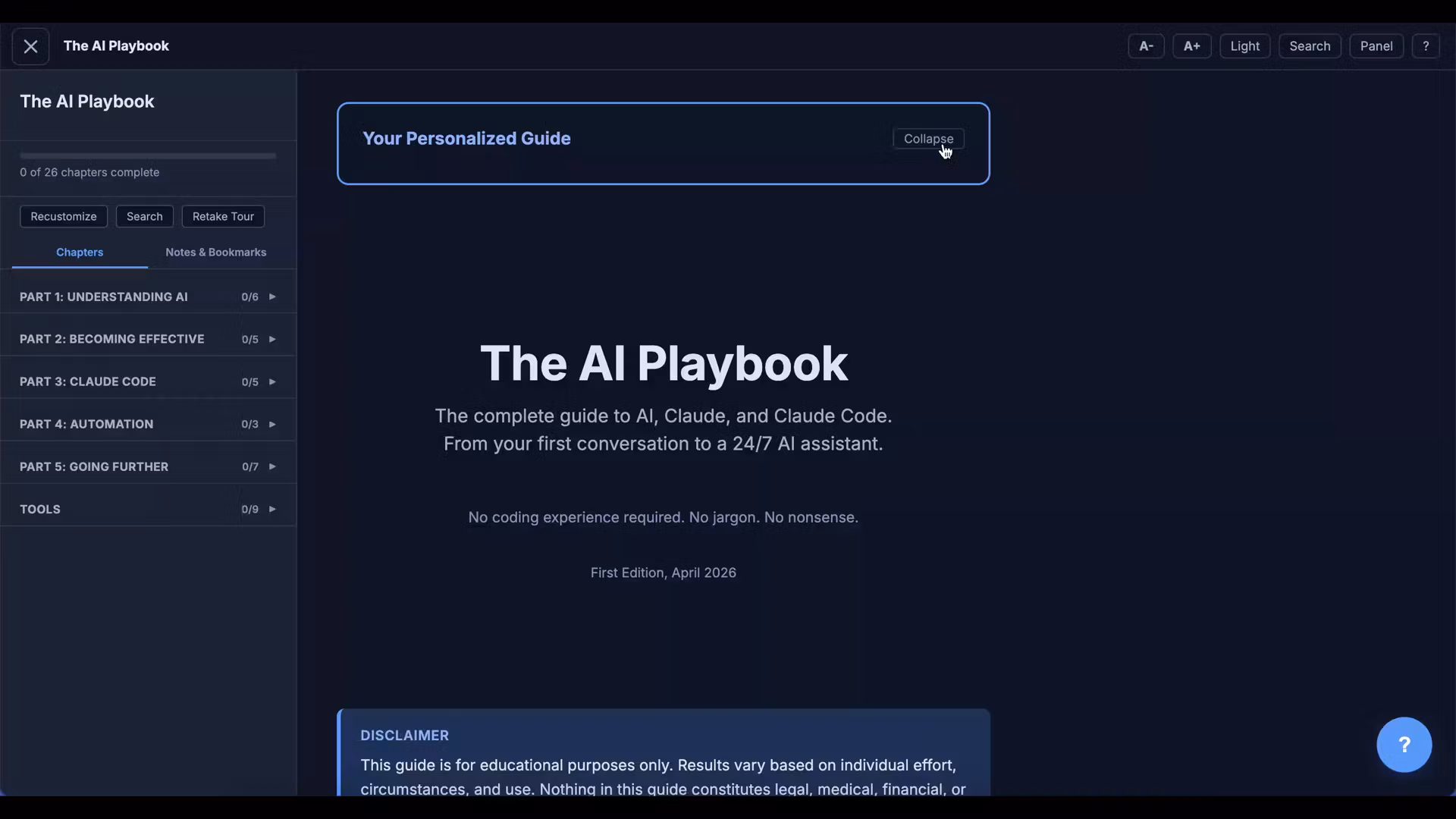Viewport: 1456px width, 819px height.
Task: Click the 0/3 count for Part 4
Action: pyautogui.click(x=249, y=424)
